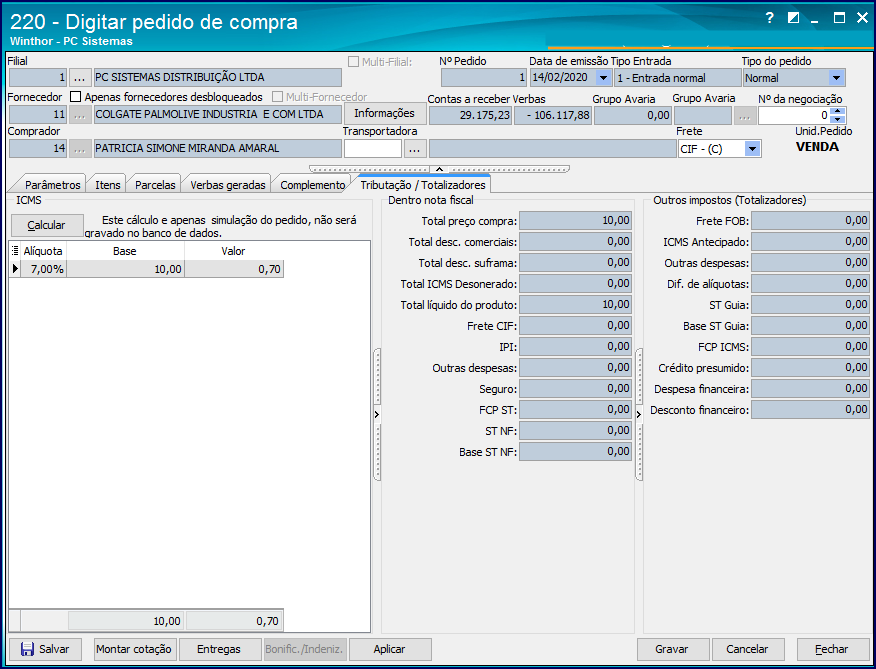
Task: Click the help question mark icon
Action: pyautogui.click(x=769, y=18)
